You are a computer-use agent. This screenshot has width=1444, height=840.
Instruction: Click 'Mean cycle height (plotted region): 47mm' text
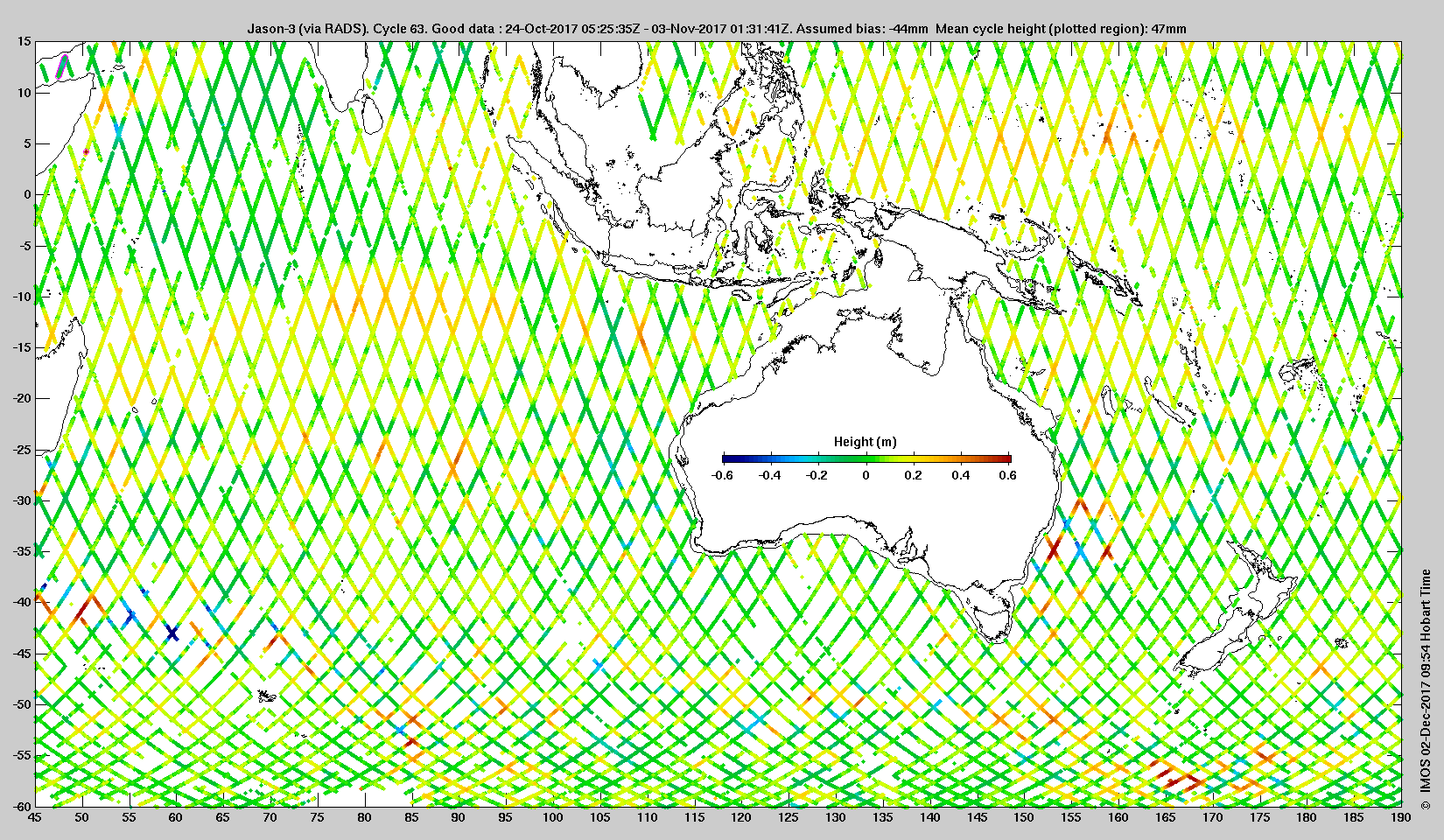click(x=1062, y=28)
